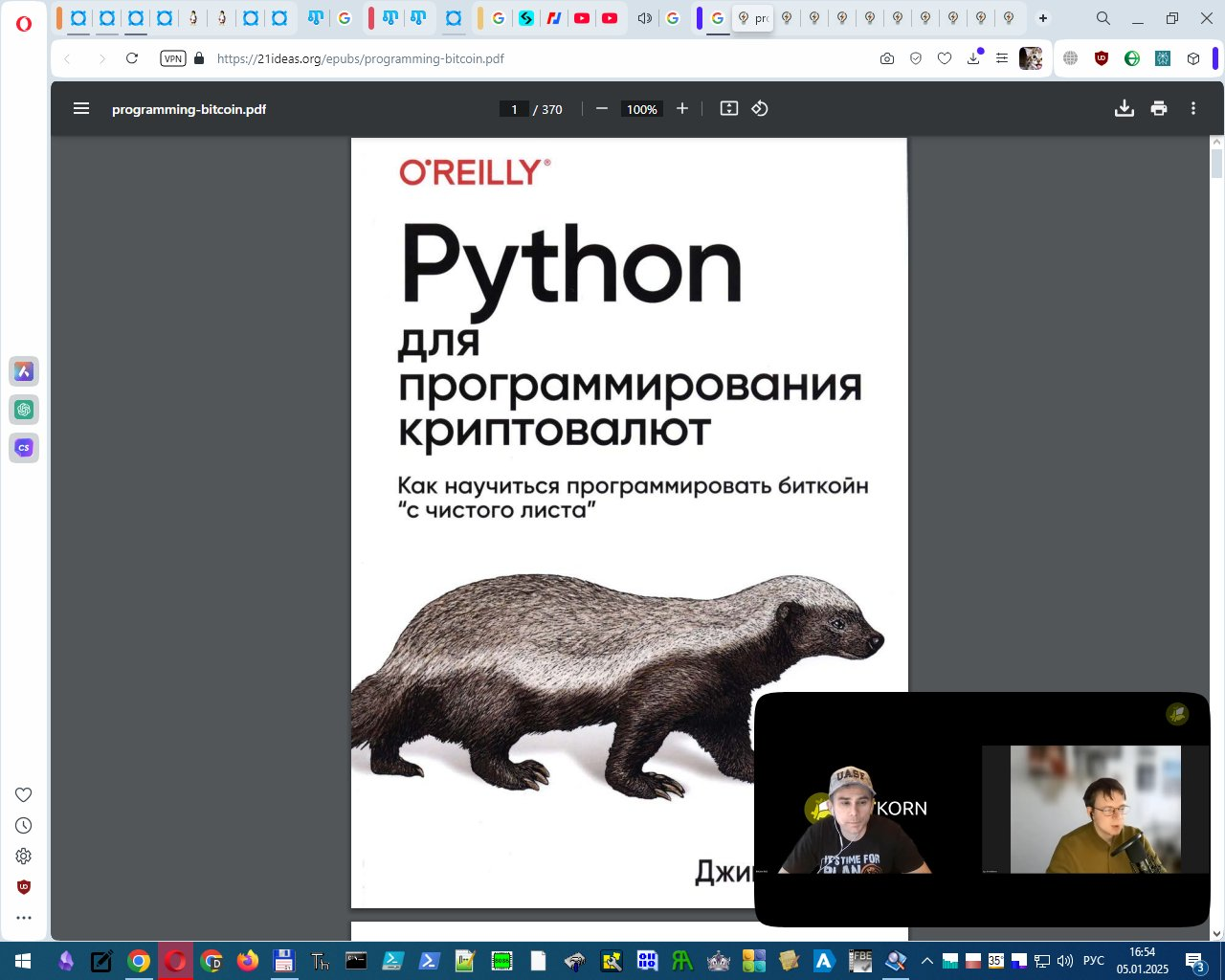Open the PowerShell taskbar icon
1225x980 pixels.
click(x=429, y=961)
